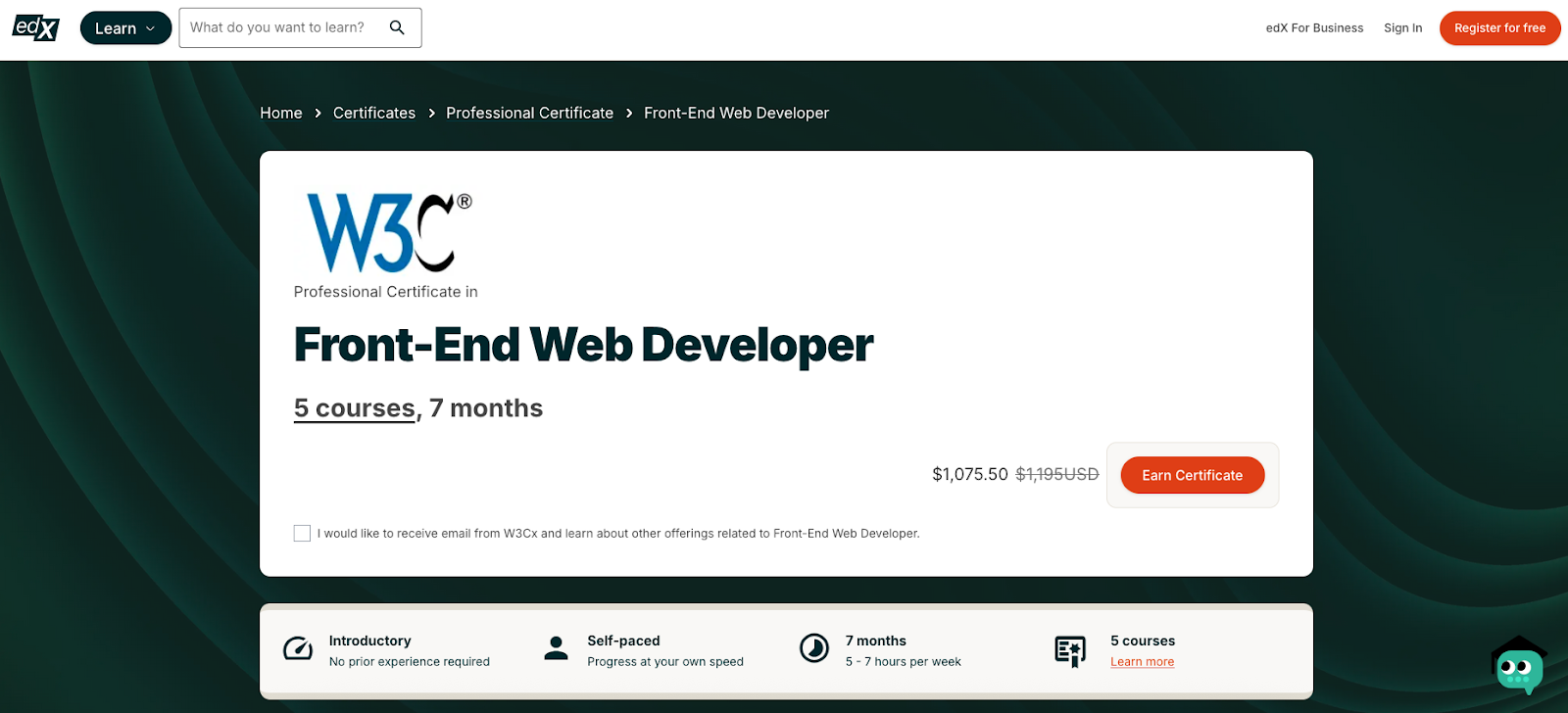This screenshot has width=1568, height=713.
Task: Click the Sign In link
Action: point(1402,28)
